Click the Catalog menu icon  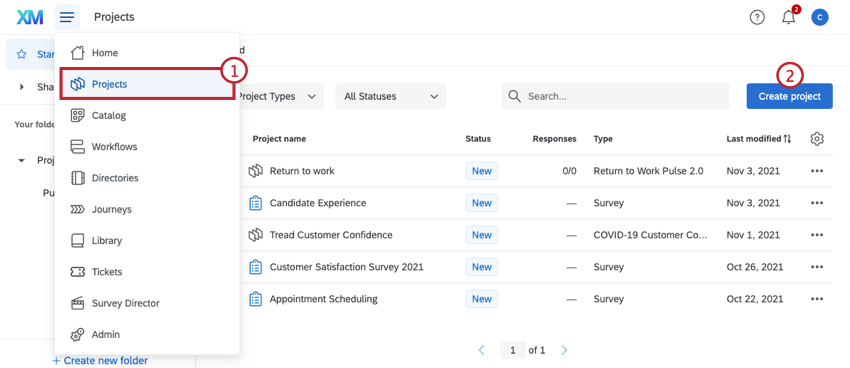(x=78, y=115)
